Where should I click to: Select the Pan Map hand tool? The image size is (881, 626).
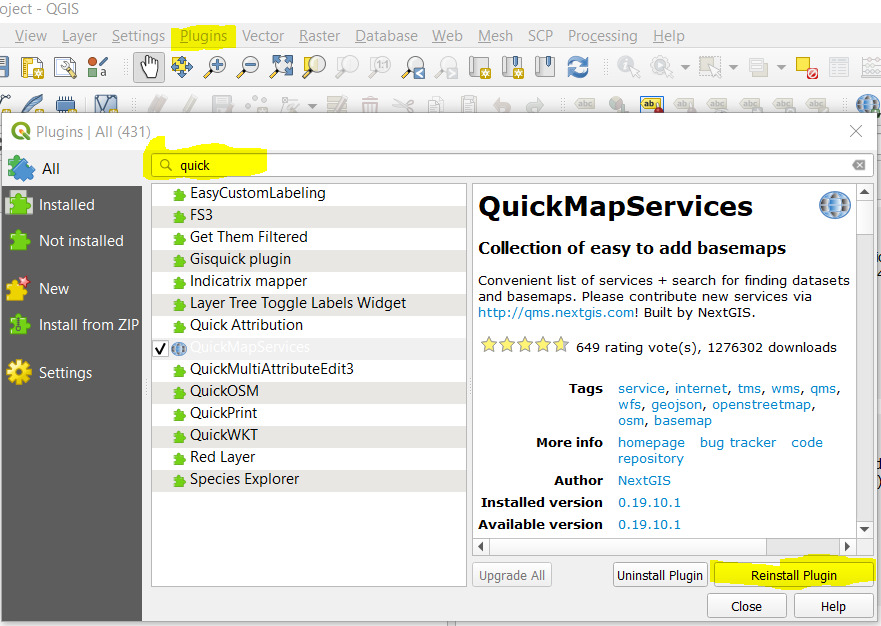pos(149,67)
